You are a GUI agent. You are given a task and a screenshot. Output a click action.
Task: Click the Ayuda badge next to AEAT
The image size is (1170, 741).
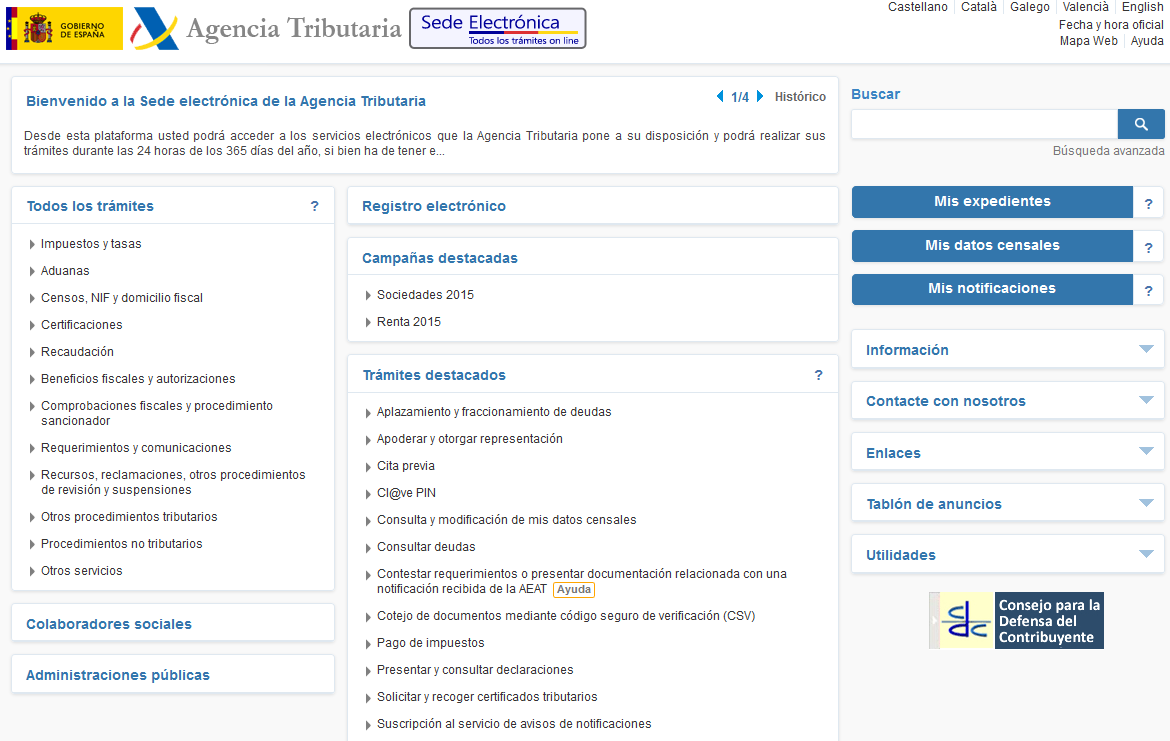pyautogui.click(x=574, y=590)
